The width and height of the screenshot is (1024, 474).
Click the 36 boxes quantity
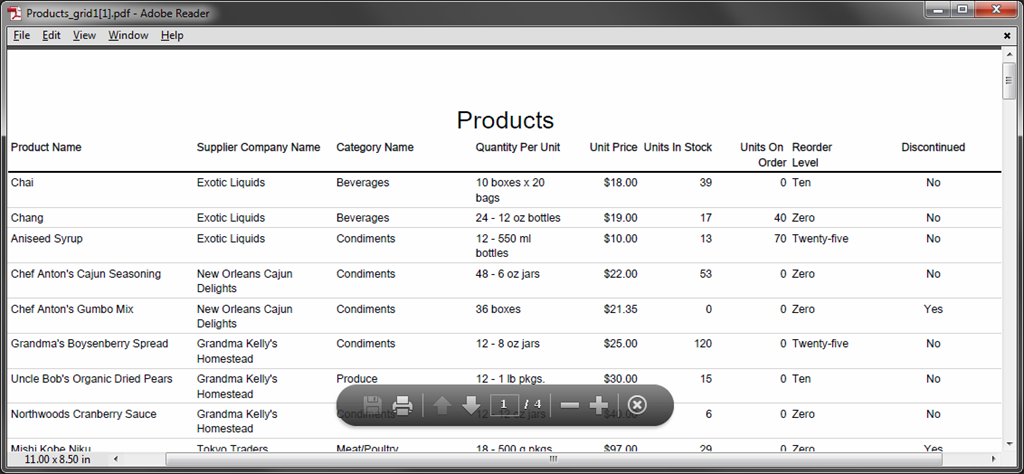tap(498, 309)
